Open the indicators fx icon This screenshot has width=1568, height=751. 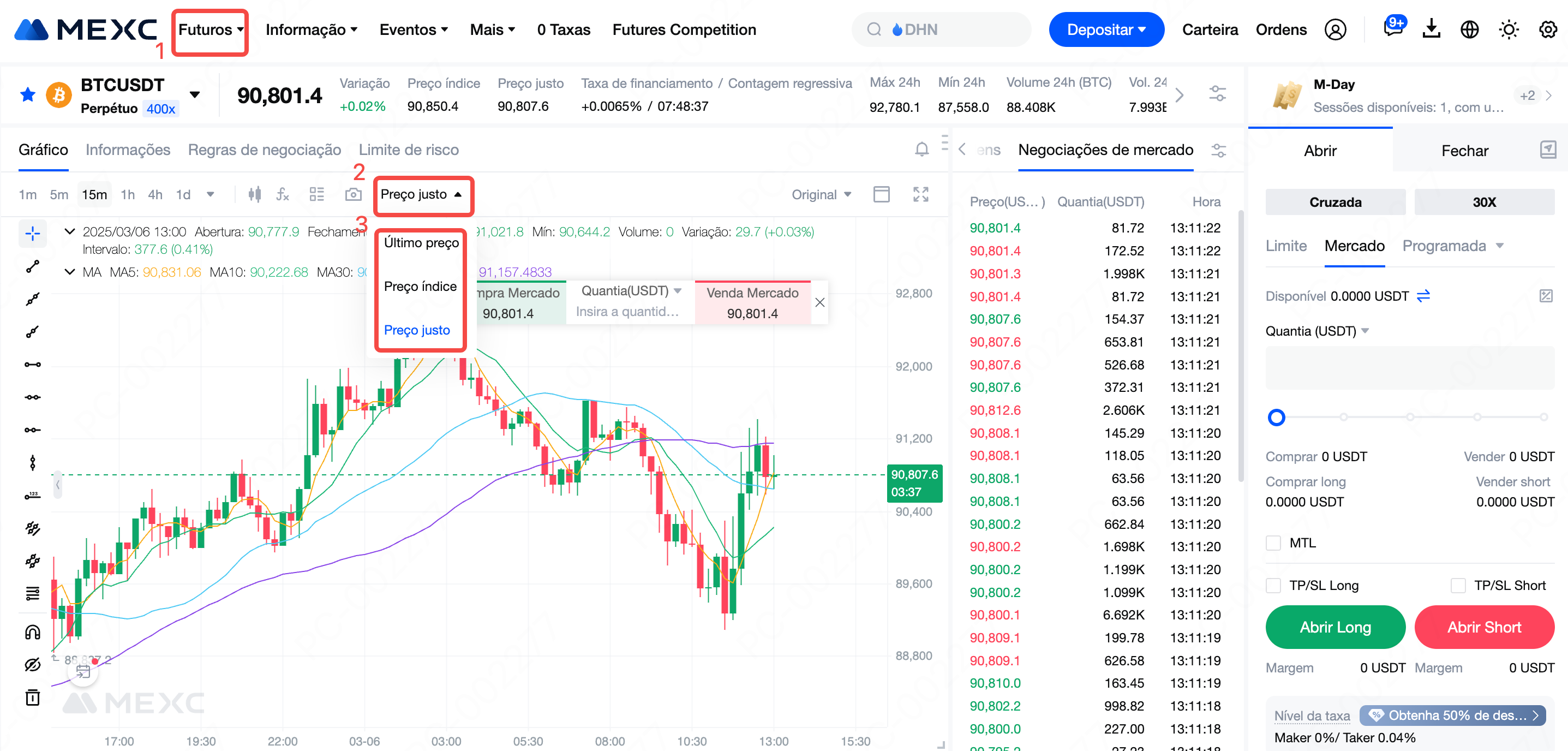click(x=283, y=194)
